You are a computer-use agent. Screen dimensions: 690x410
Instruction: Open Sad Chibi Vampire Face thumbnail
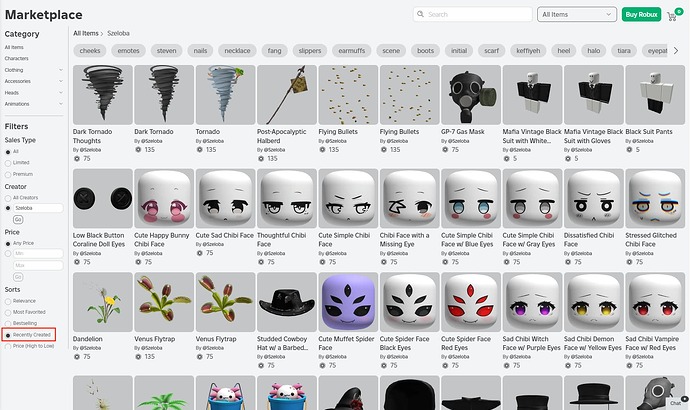655,302
